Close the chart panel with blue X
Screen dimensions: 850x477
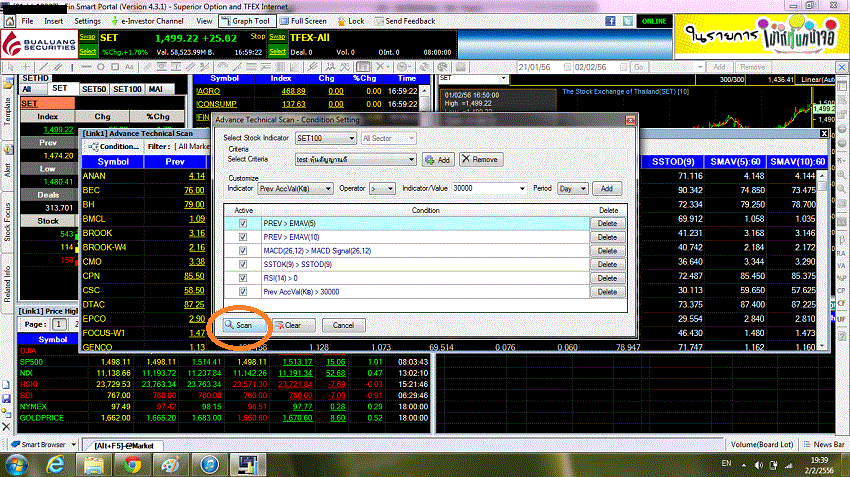[x=842, y=67]
